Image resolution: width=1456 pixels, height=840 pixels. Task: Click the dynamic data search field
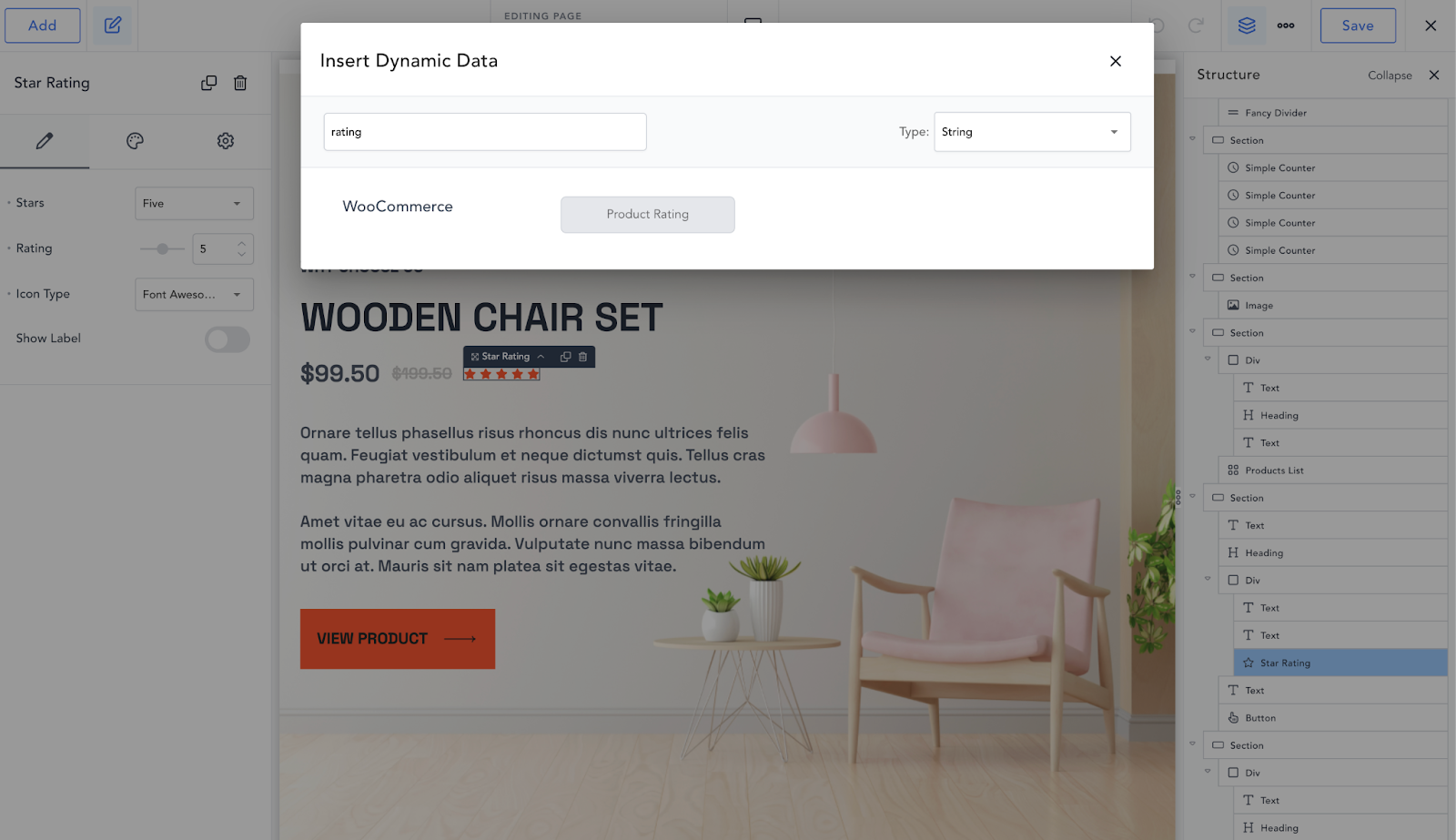point(485,132)
